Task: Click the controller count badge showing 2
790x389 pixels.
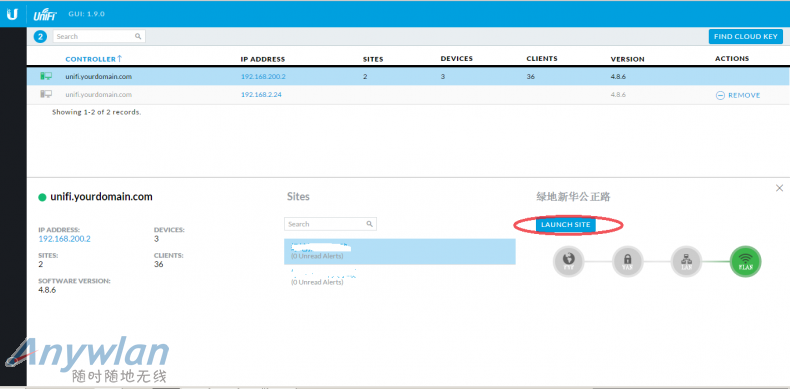Action: (x=40, y=36)
